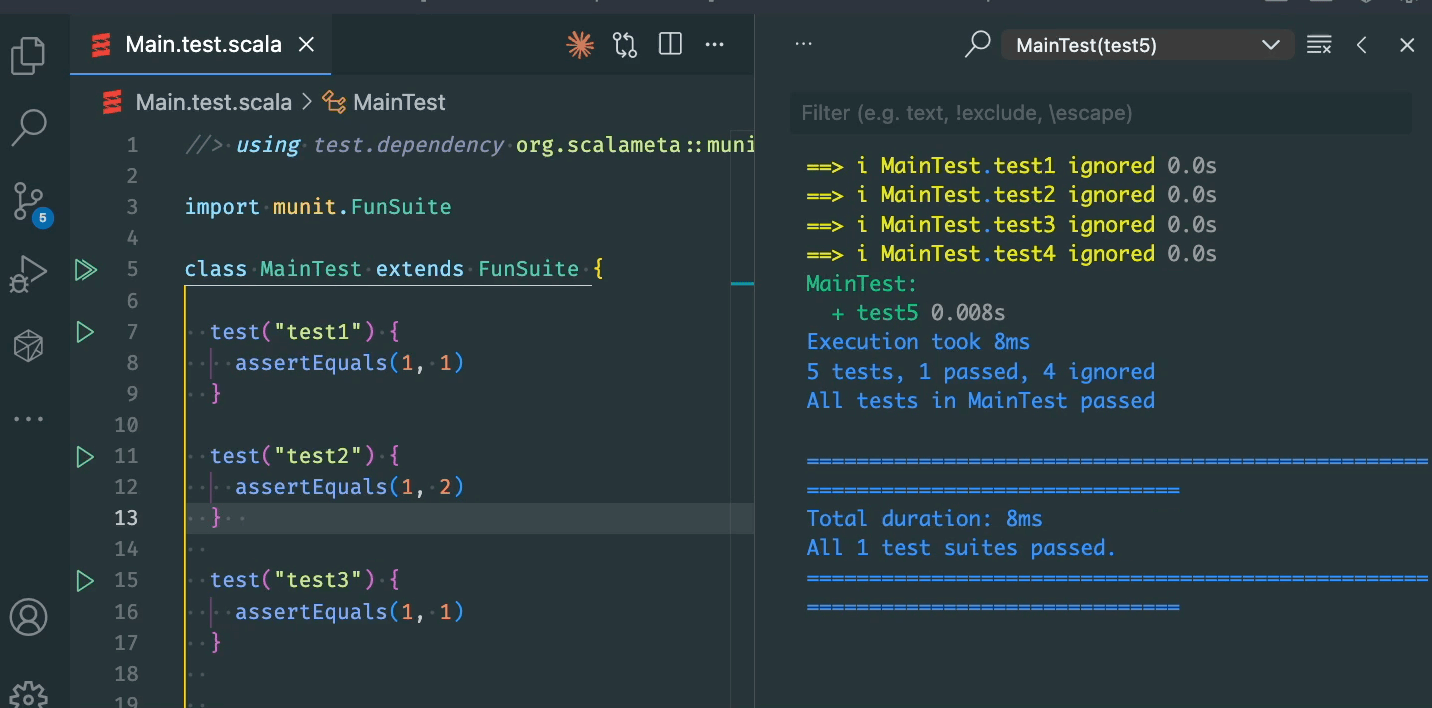Run test1 from the gutter play icon
Screen dimensions: 1432x708
(x=85, y=331)
